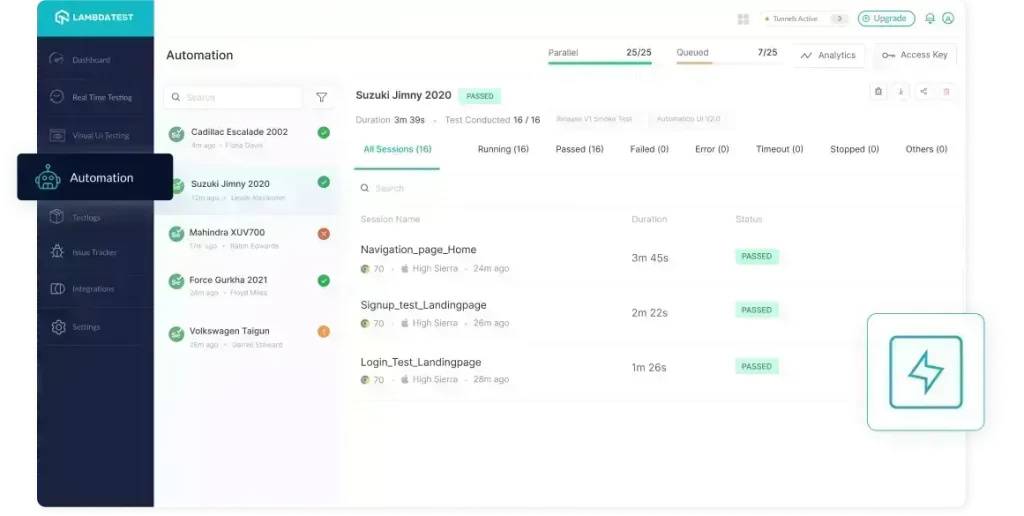Viewport: 1024px width, 516px height.
Task: Click the download icon for the build
Action: (901, 91)
